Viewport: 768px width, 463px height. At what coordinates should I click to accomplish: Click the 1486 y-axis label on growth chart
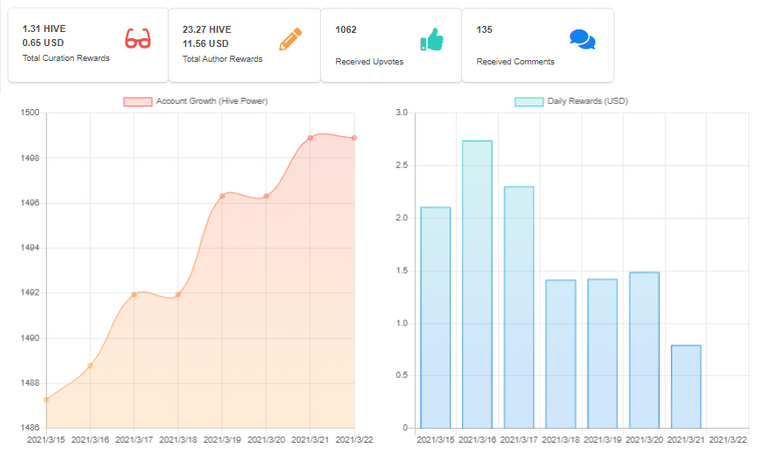click(x=30, y=427)
